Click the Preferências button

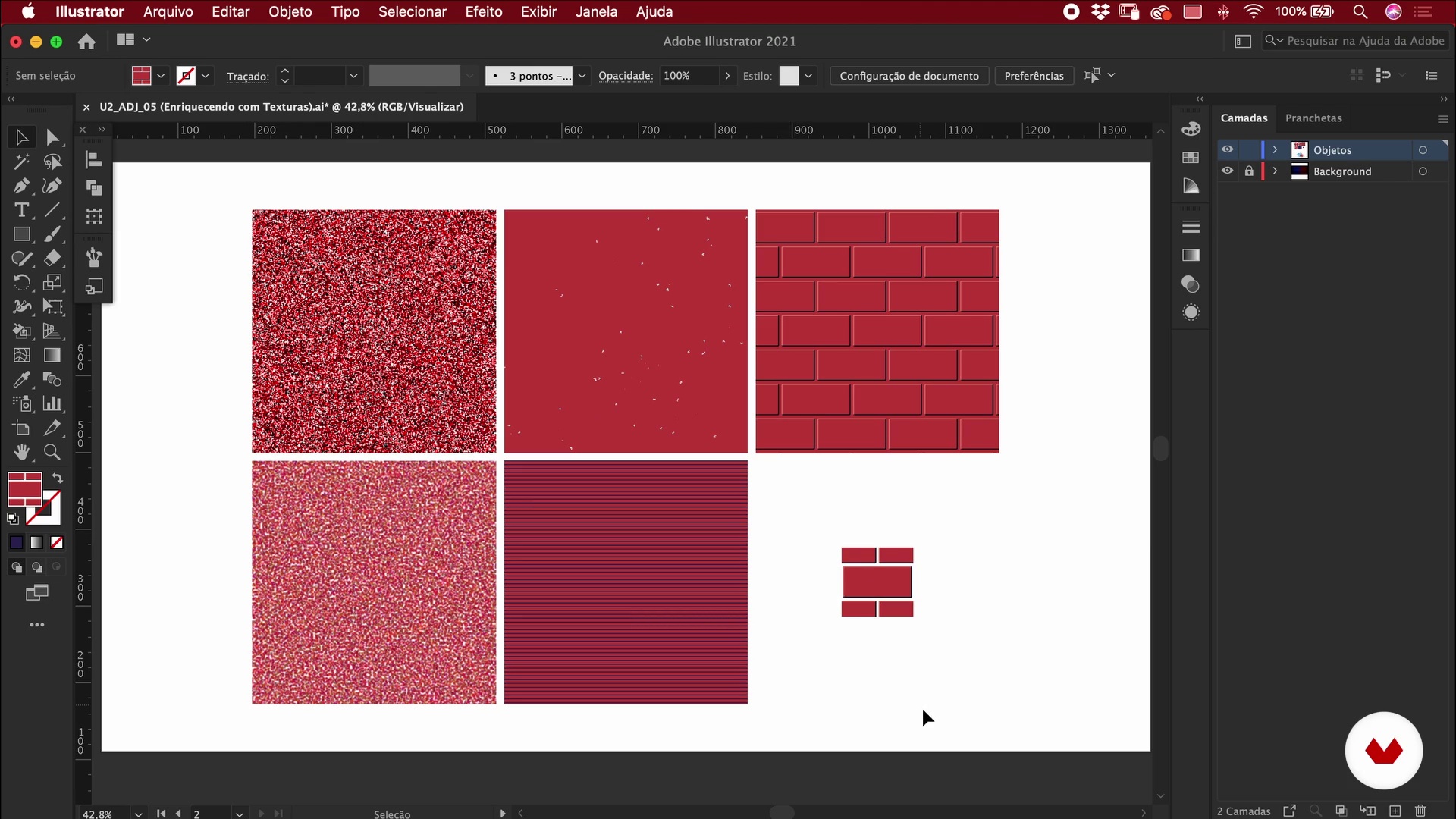[x=1034, y=76]
